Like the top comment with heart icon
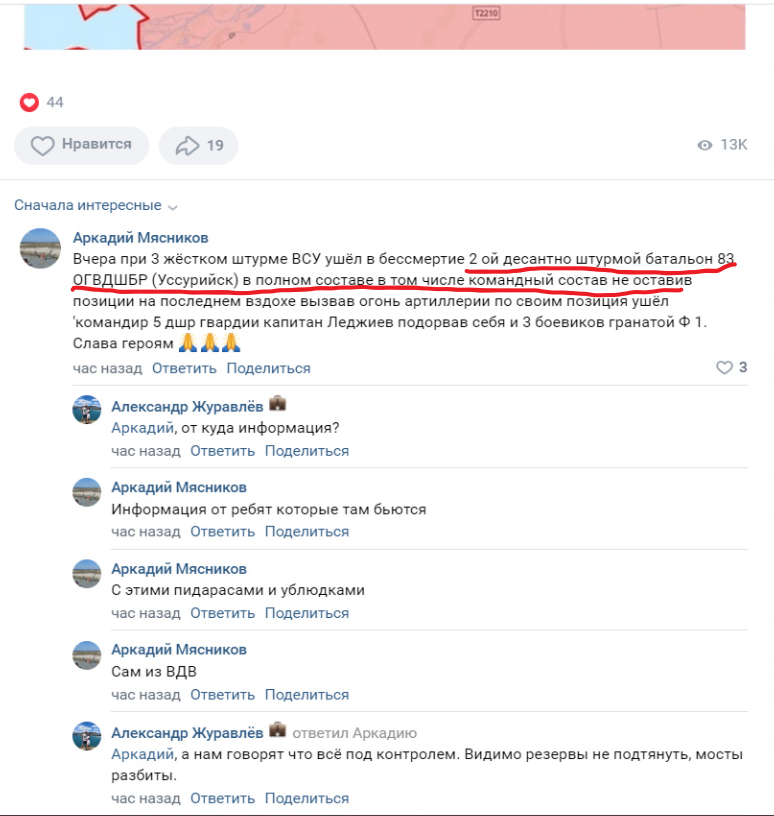This screenshot has height=816, width=774. tap(724, 367)
